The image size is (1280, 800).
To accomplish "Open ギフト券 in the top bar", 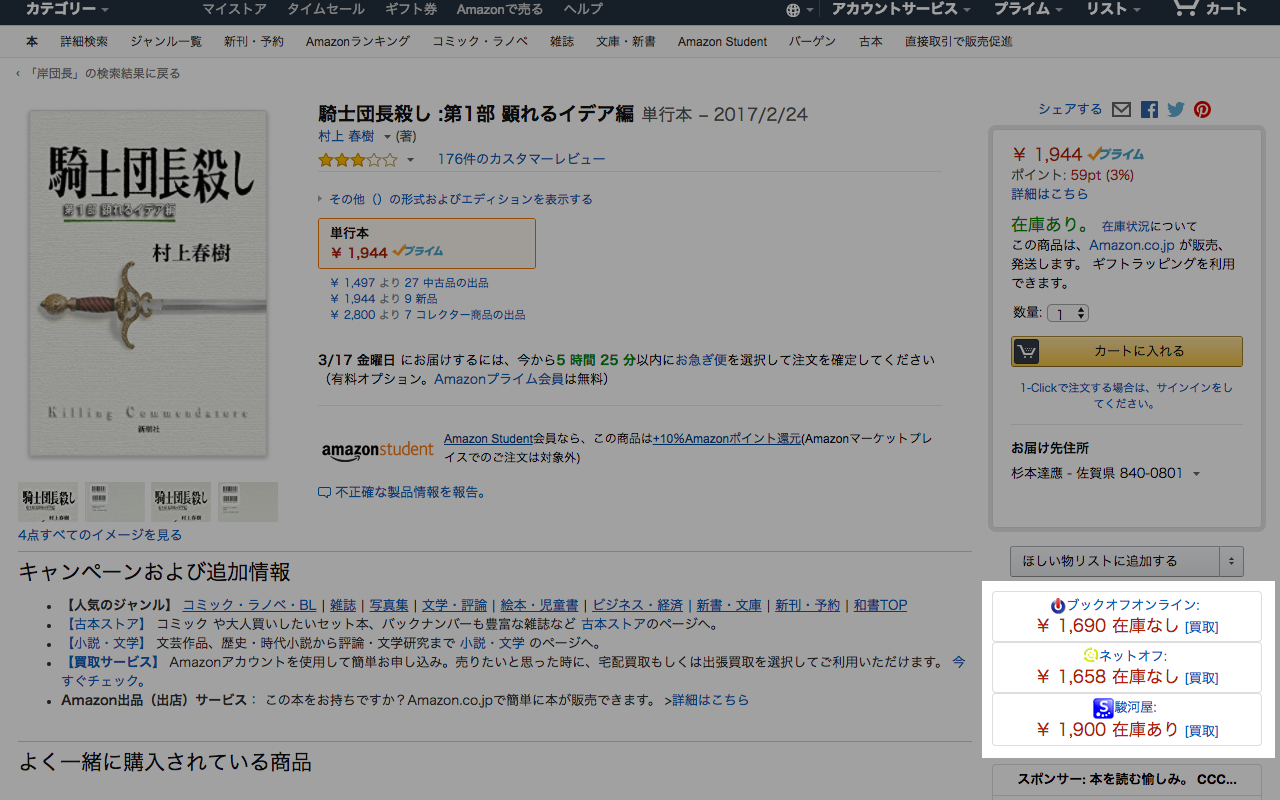I will (x=411, y=9).
